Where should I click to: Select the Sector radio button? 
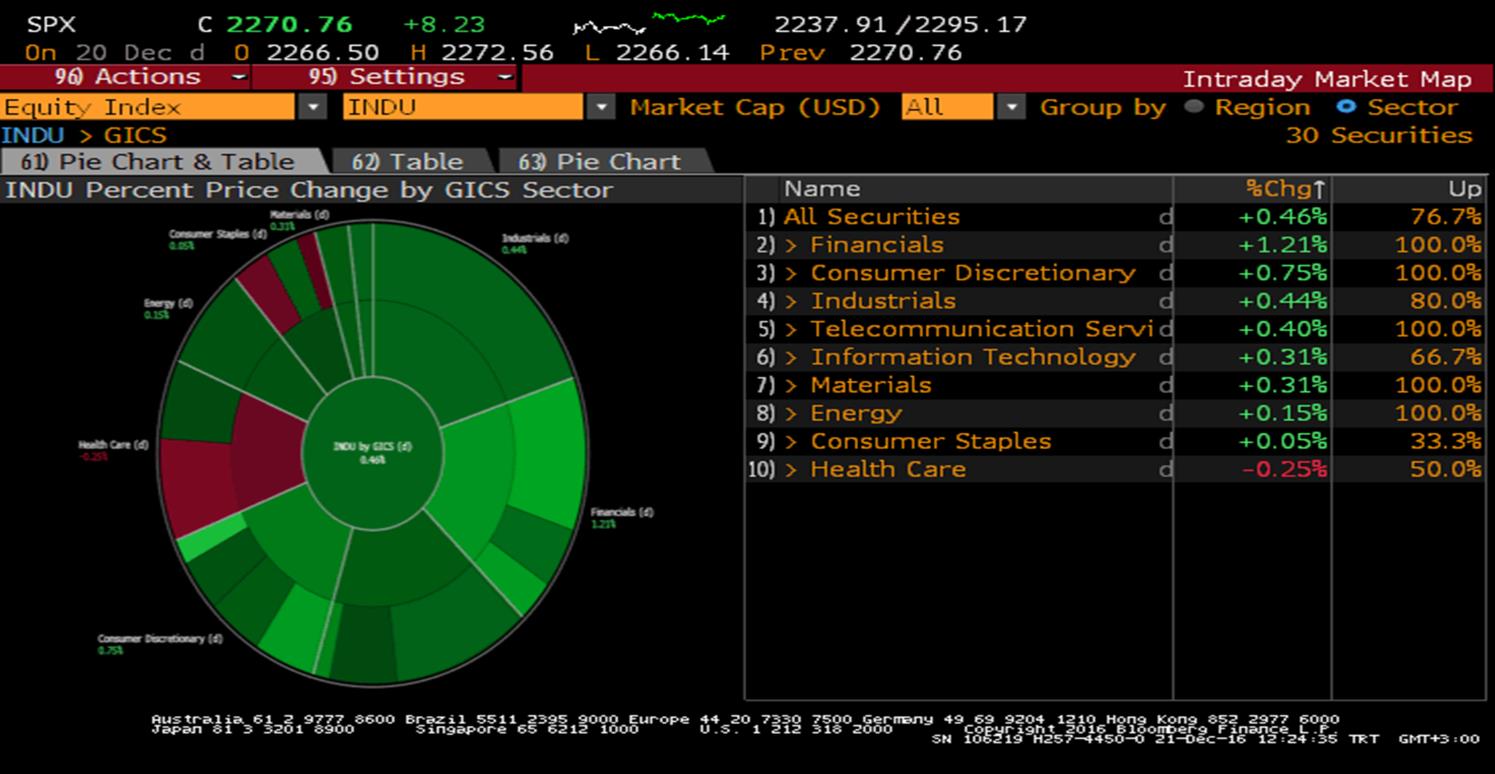point(1346,107)
